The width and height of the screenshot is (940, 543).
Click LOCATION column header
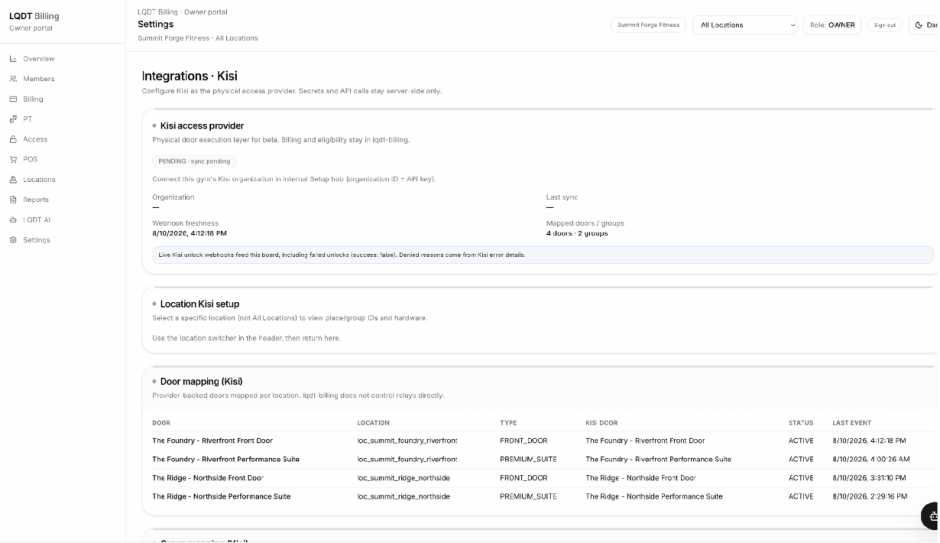pos(373,423)
